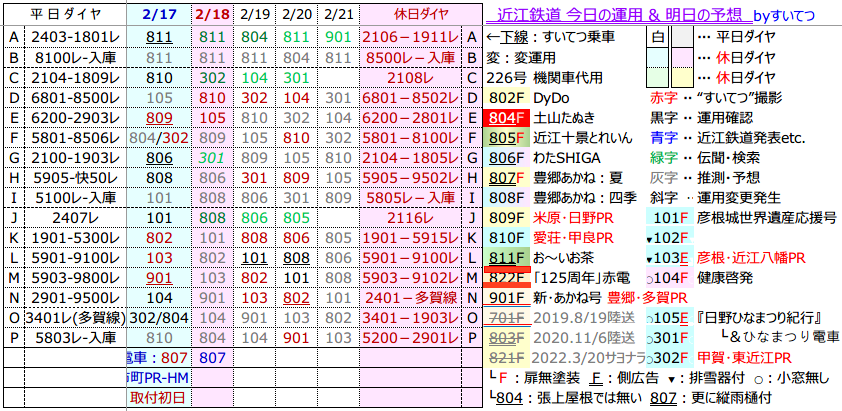Click the 8100レ-入庫 weekday schedule cell
842x411 pixels.
click(75, 57)
